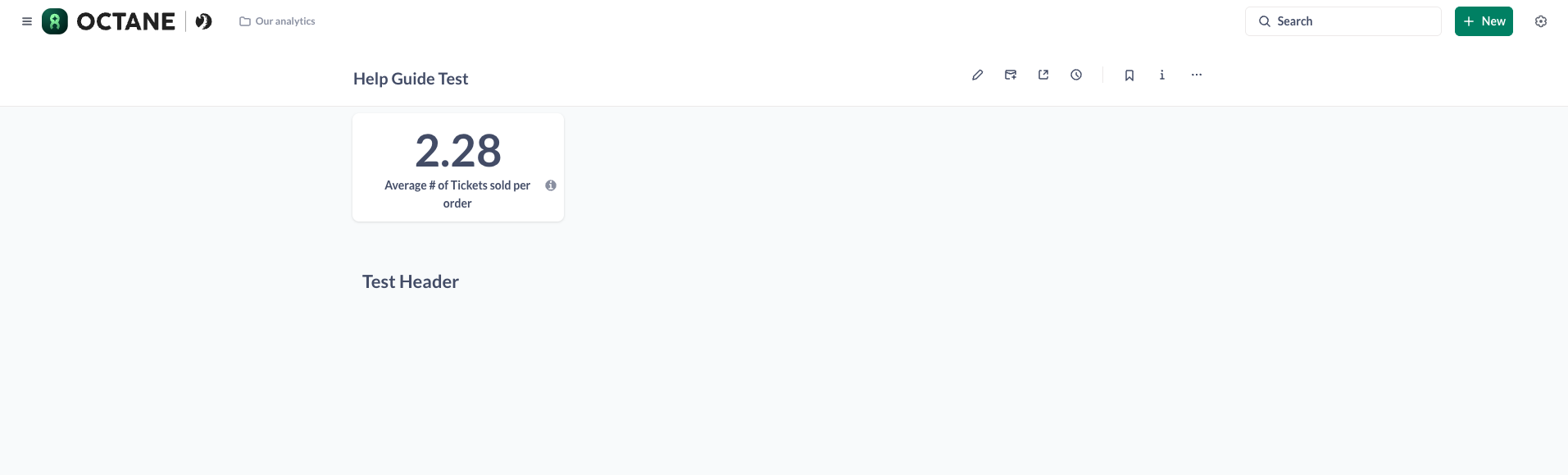Expand the three-dots more options menu

click(1197, 75)
